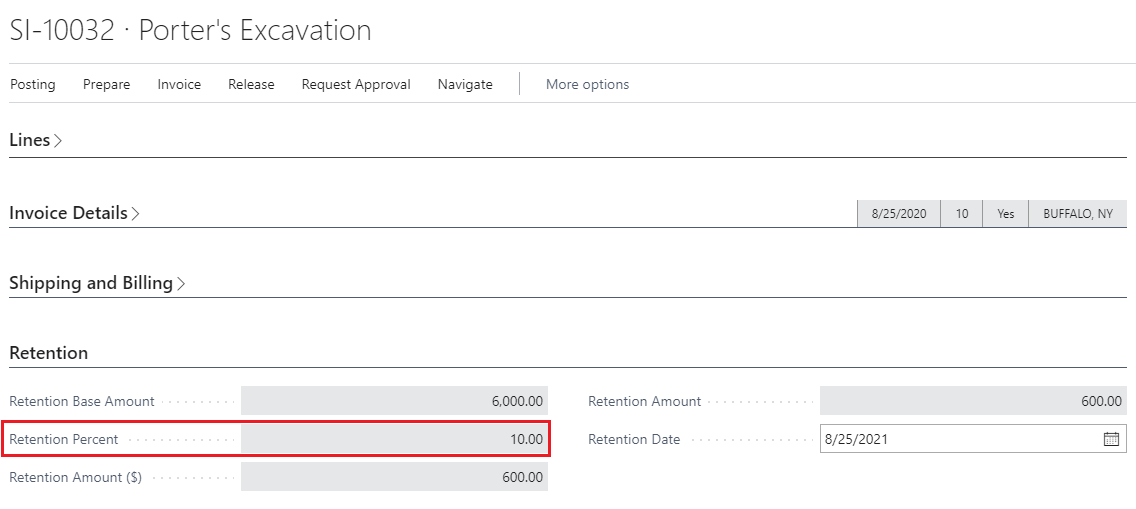Click the SI-10032 Porter's Excavation title

point(191,30)
